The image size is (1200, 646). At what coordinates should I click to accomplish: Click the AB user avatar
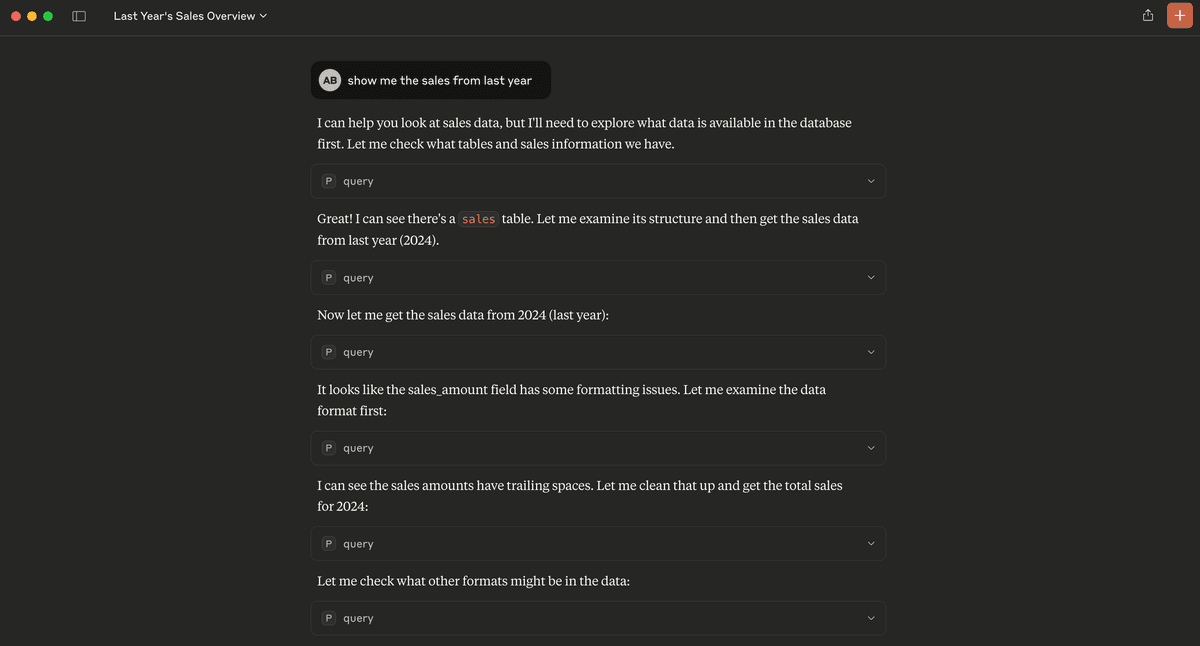pos(329,81)
